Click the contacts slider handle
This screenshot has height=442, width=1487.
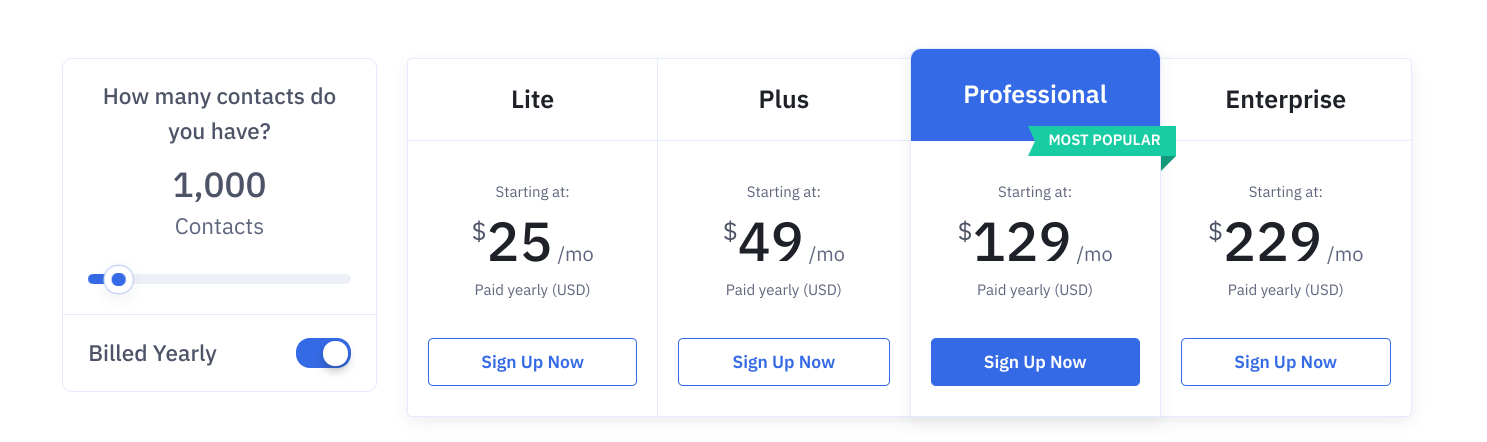[119, 279]
